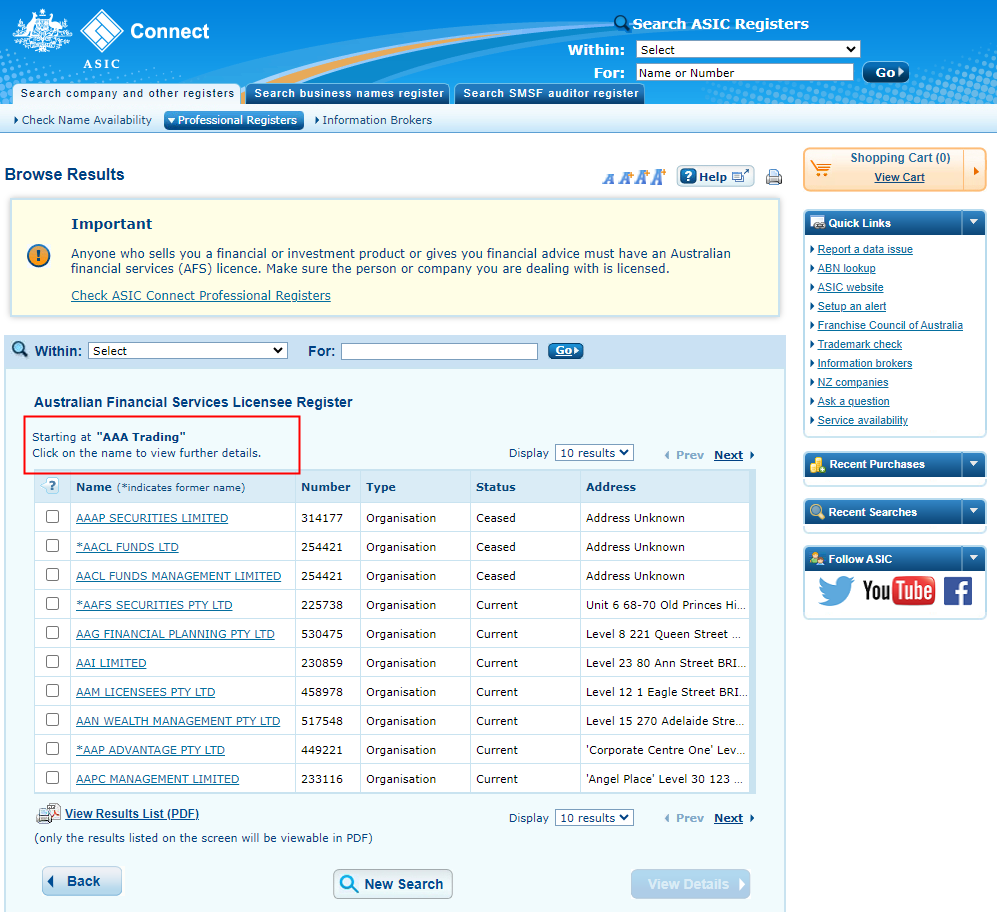Click the magnifier icon beside the Within filter
The image size is (997, 912).
[x=20, y=349]
